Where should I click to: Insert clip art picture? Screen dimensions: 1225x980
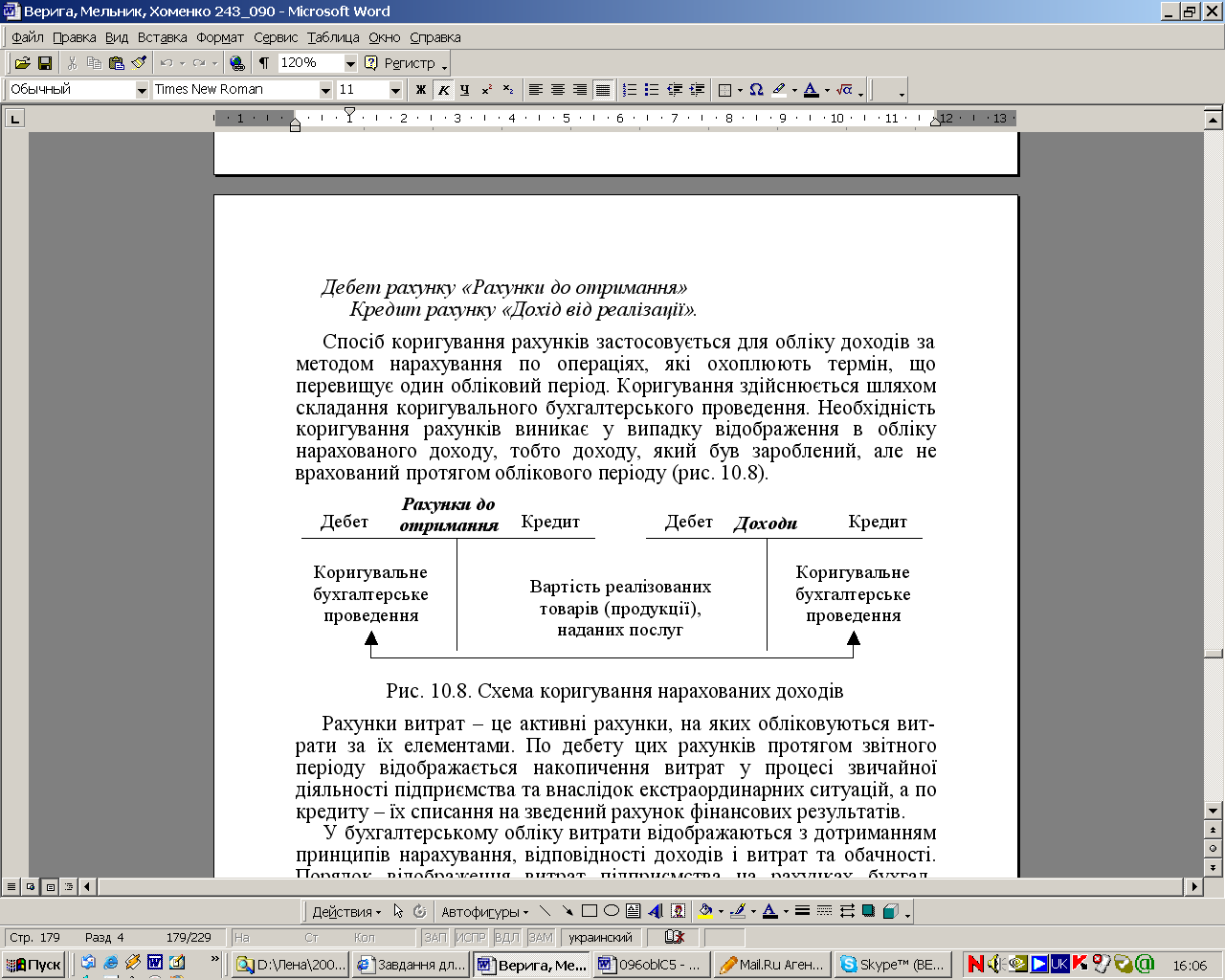678,911
